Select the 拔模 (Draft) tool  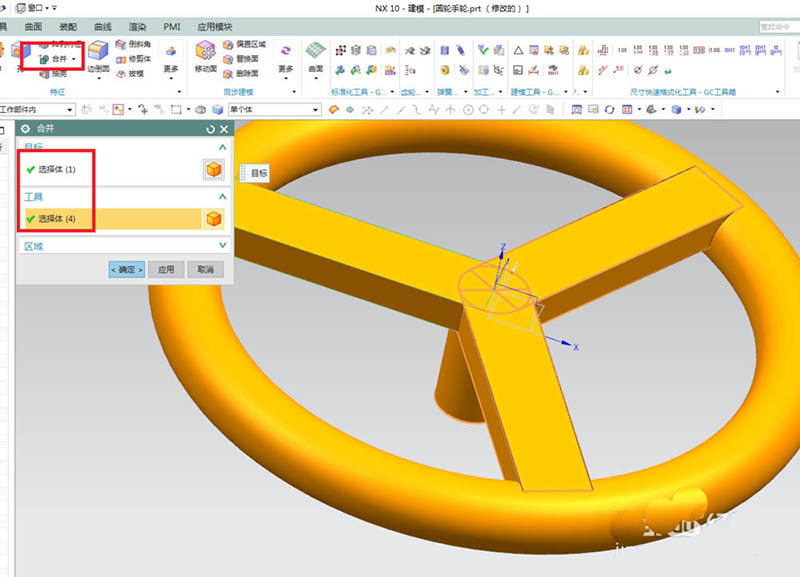click(130, 73)
